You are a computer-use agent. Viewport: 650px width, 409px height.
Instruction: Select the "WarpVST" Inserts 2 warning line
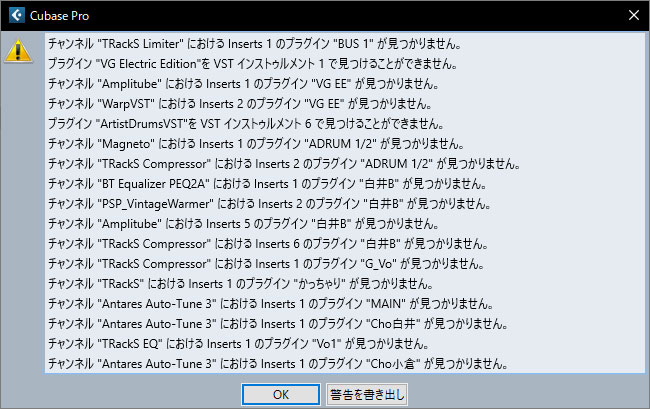240,104
